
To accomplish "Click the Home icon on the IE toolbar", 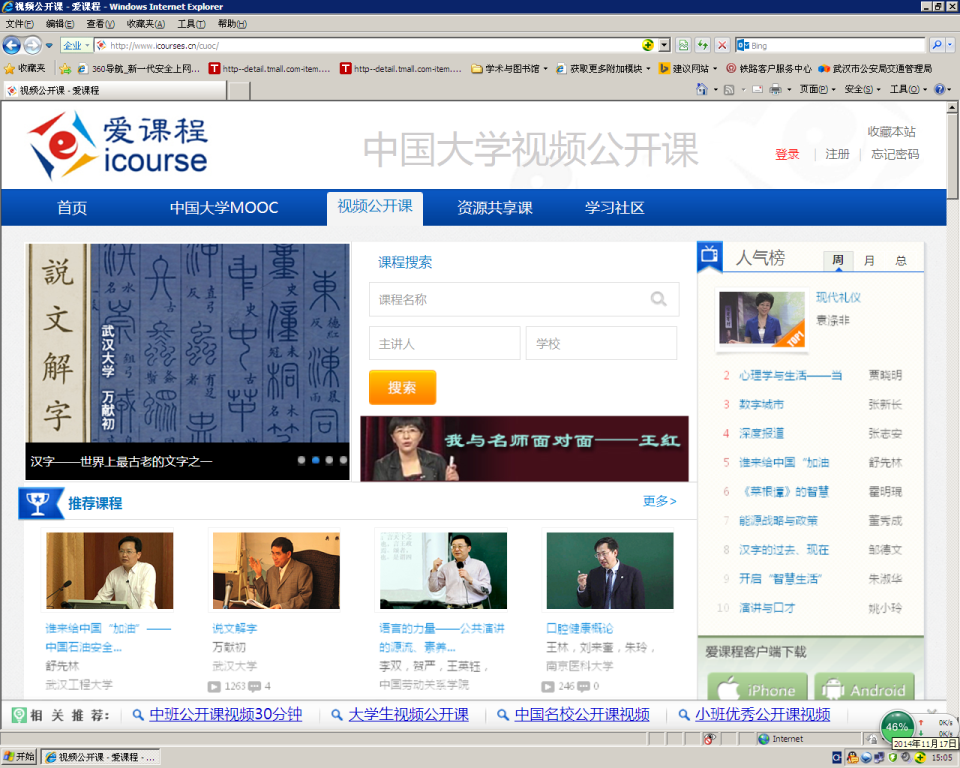I will (701, 88).
